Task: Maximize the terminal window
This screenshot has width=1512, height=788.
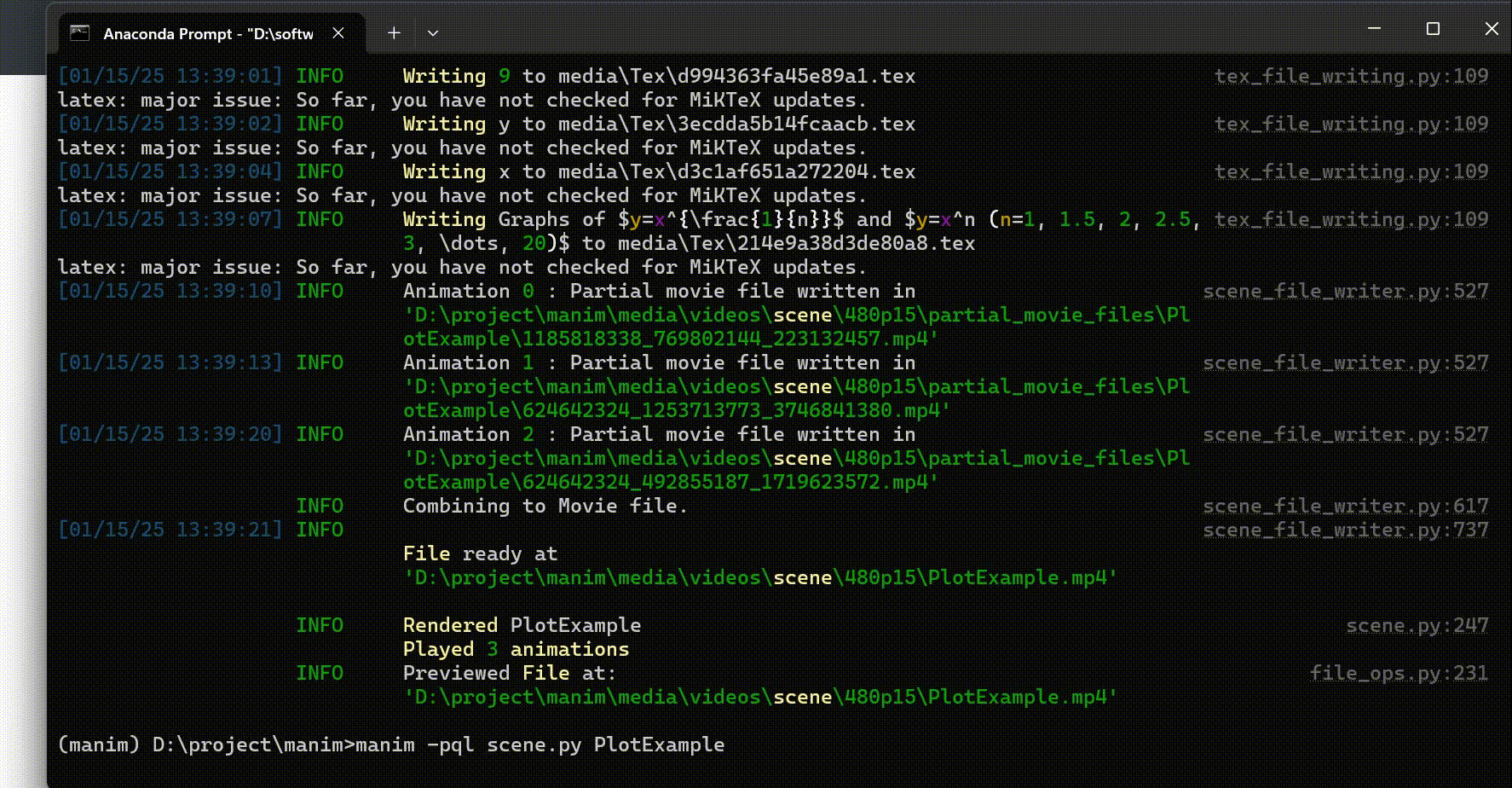Action: [1433, 29]
